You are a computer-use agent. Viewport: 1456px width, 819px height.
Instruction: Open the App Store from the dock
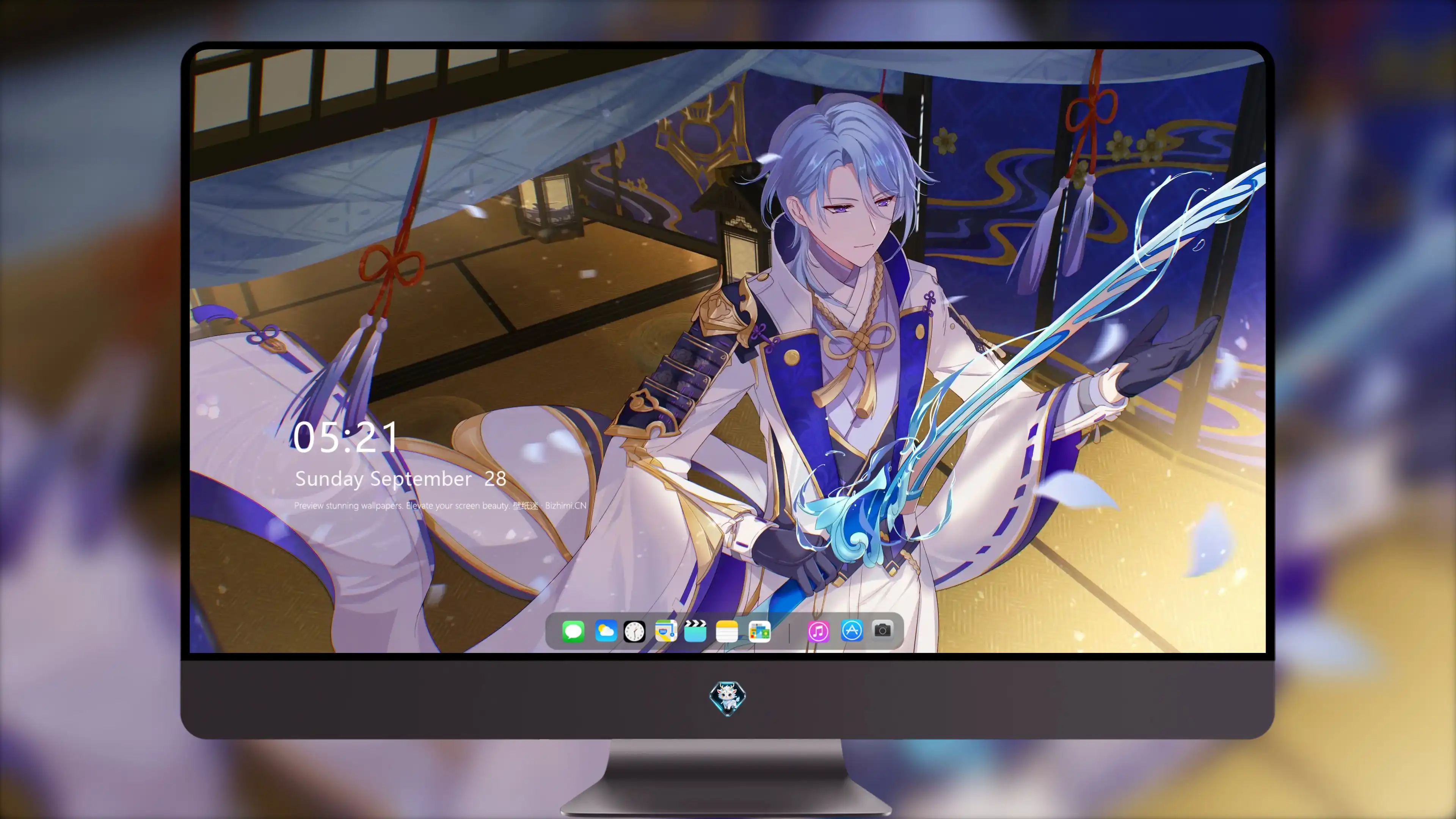pyautogui.click(x=852, y=631)
